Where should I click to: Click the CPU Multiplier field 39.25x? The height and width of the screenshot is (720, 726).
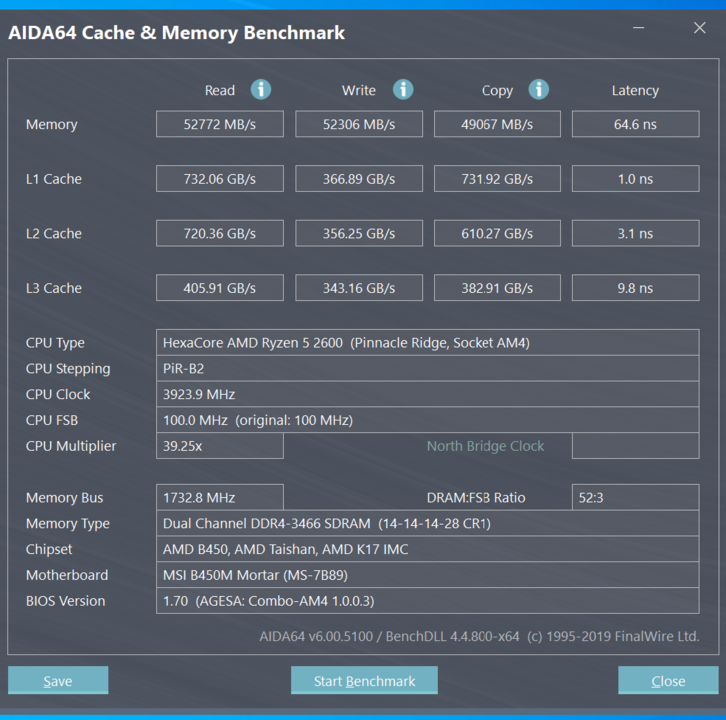(x=220, y=446)
